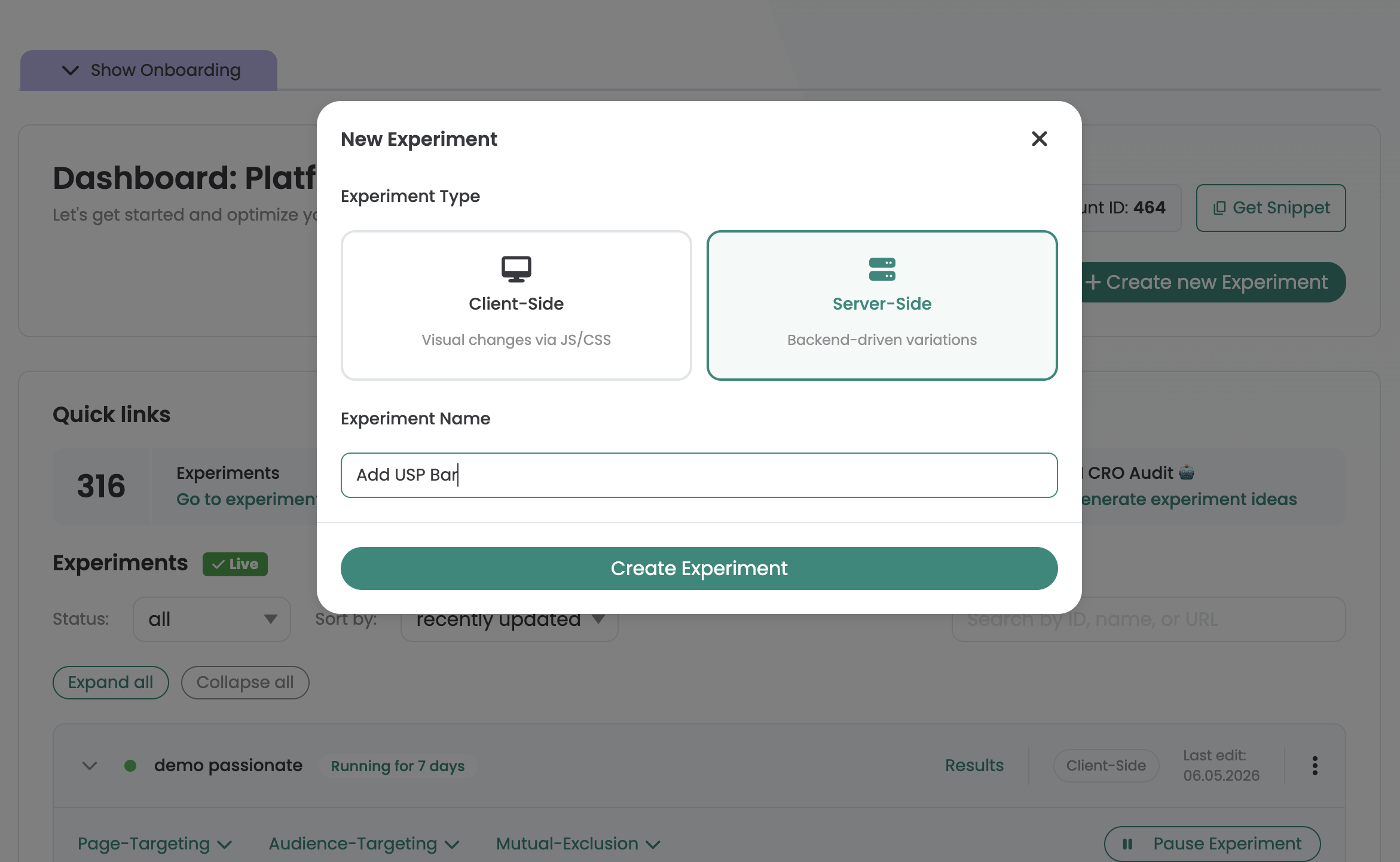Click the Client-Side tag on demo passionate
Image resolution: width=1400 pixels, height=862 pixels.
click(x=1106, y=766)
